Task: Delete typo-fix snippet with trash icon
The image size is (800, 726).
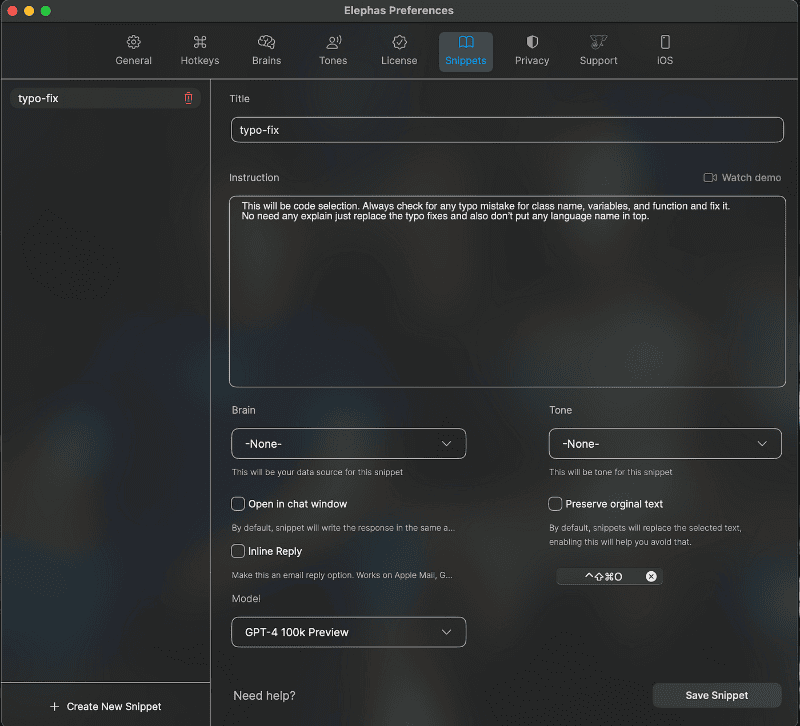Action: click(188, 98)
